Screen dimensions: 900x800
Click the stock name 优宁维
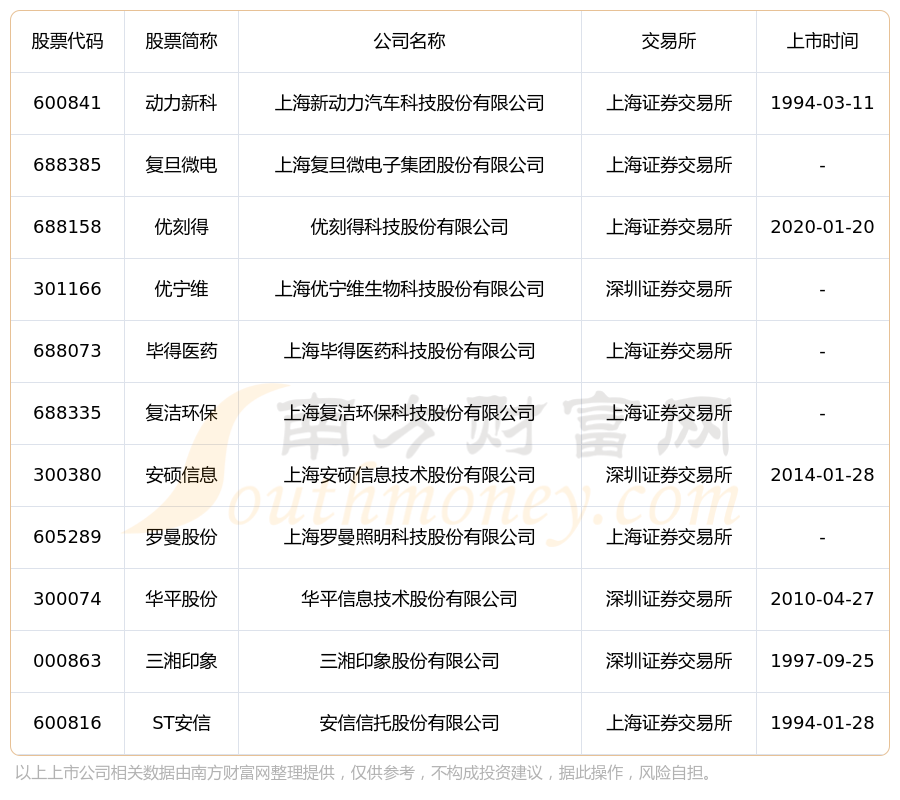(x=181, y=289)
